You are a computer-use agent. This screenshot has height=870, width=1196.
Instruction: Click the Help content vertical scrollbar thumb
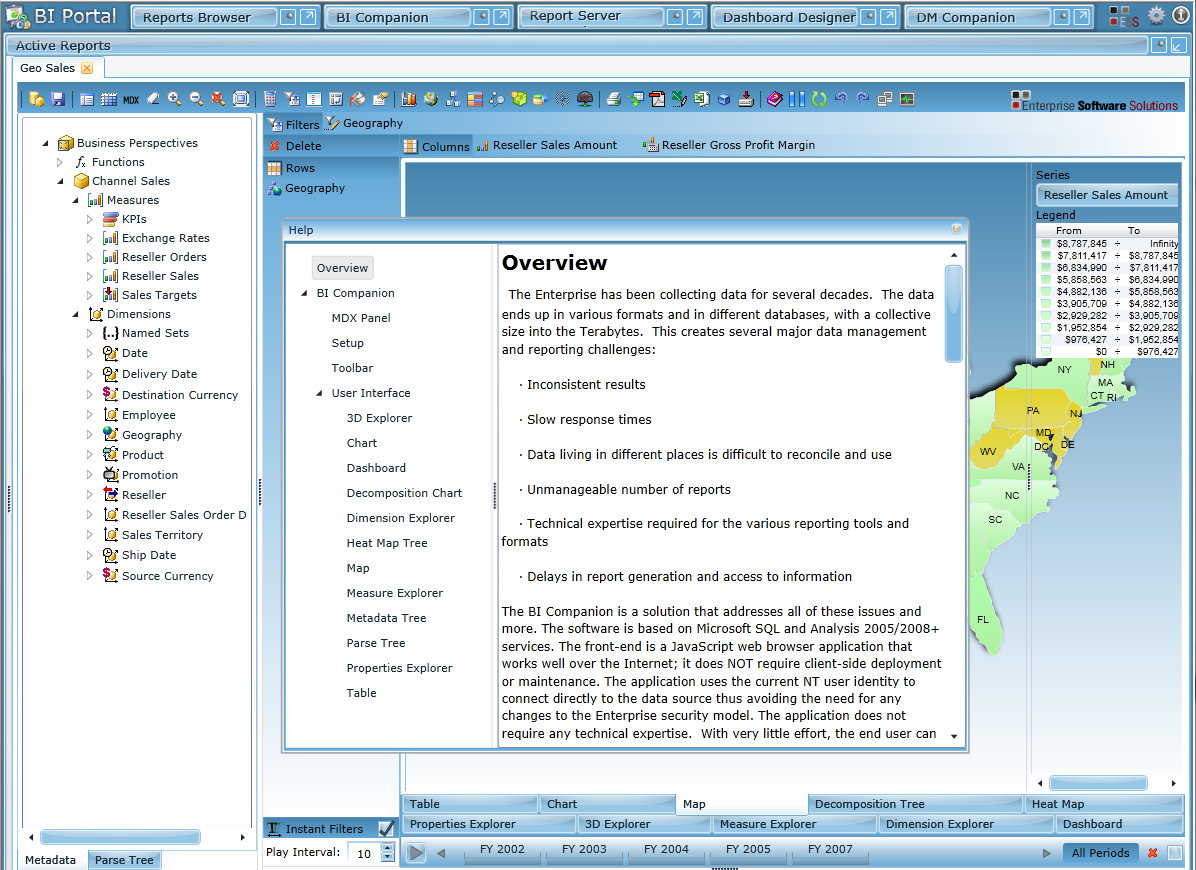pyautogui.click(x=953, y=313)
